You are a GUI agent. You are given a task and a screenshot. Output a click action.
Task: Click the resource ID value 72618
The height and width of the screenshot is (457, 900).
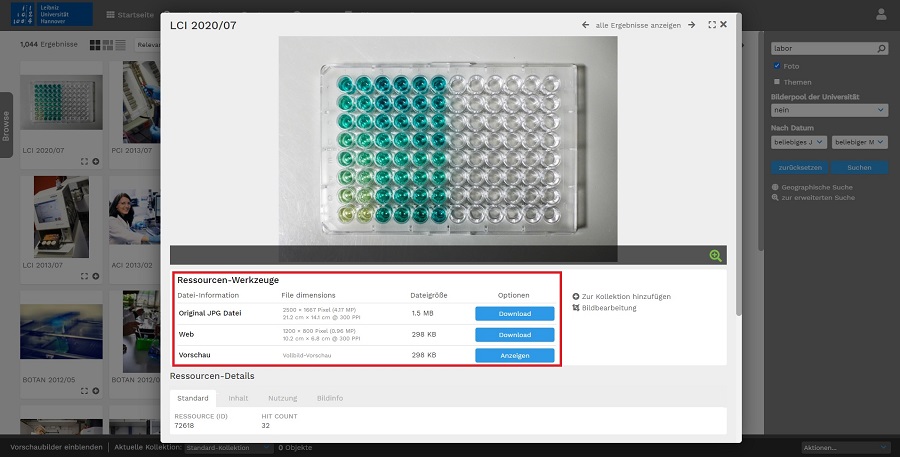click(184, 425)
